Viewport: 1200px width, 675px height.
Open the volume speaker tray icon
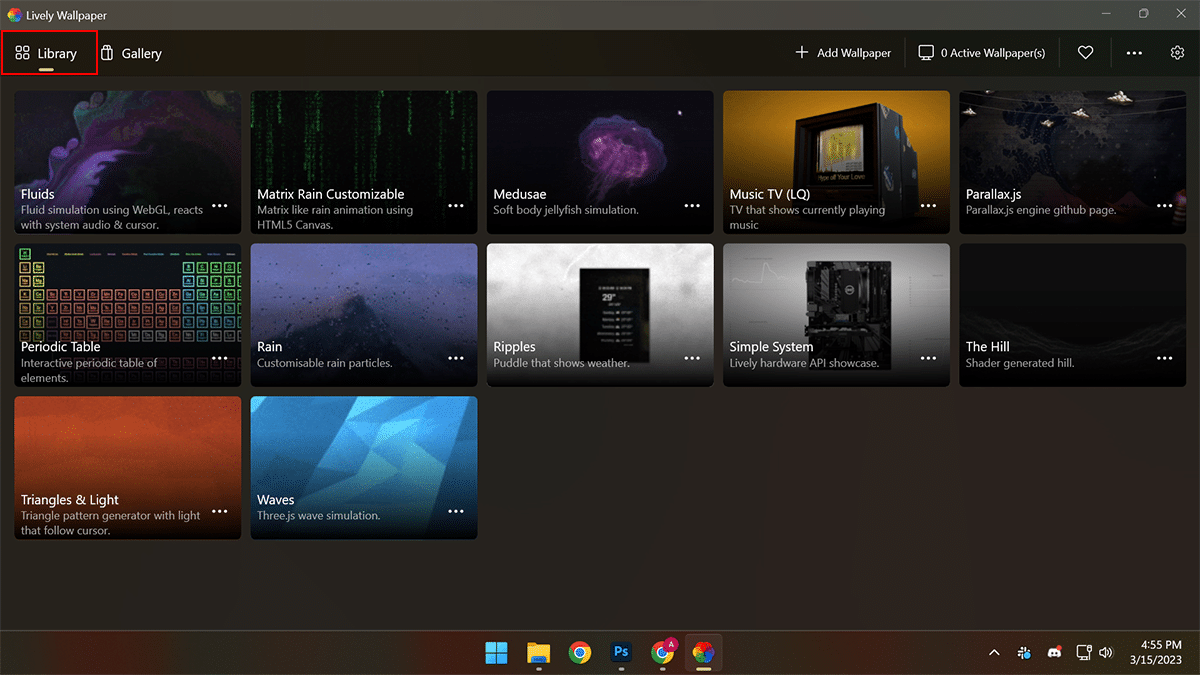(1106, 653)
